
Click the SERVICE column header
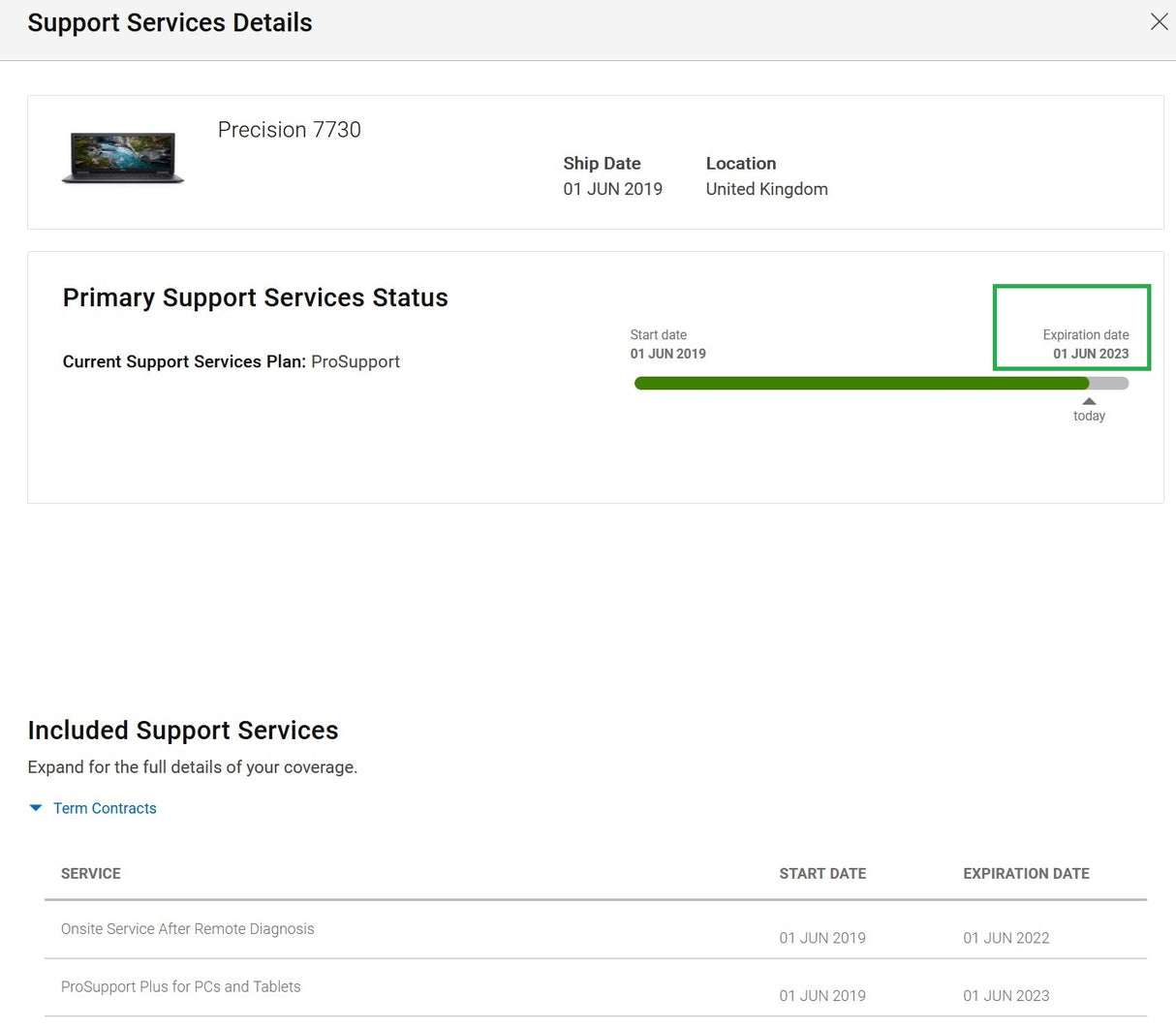click(x=91, y=873)
